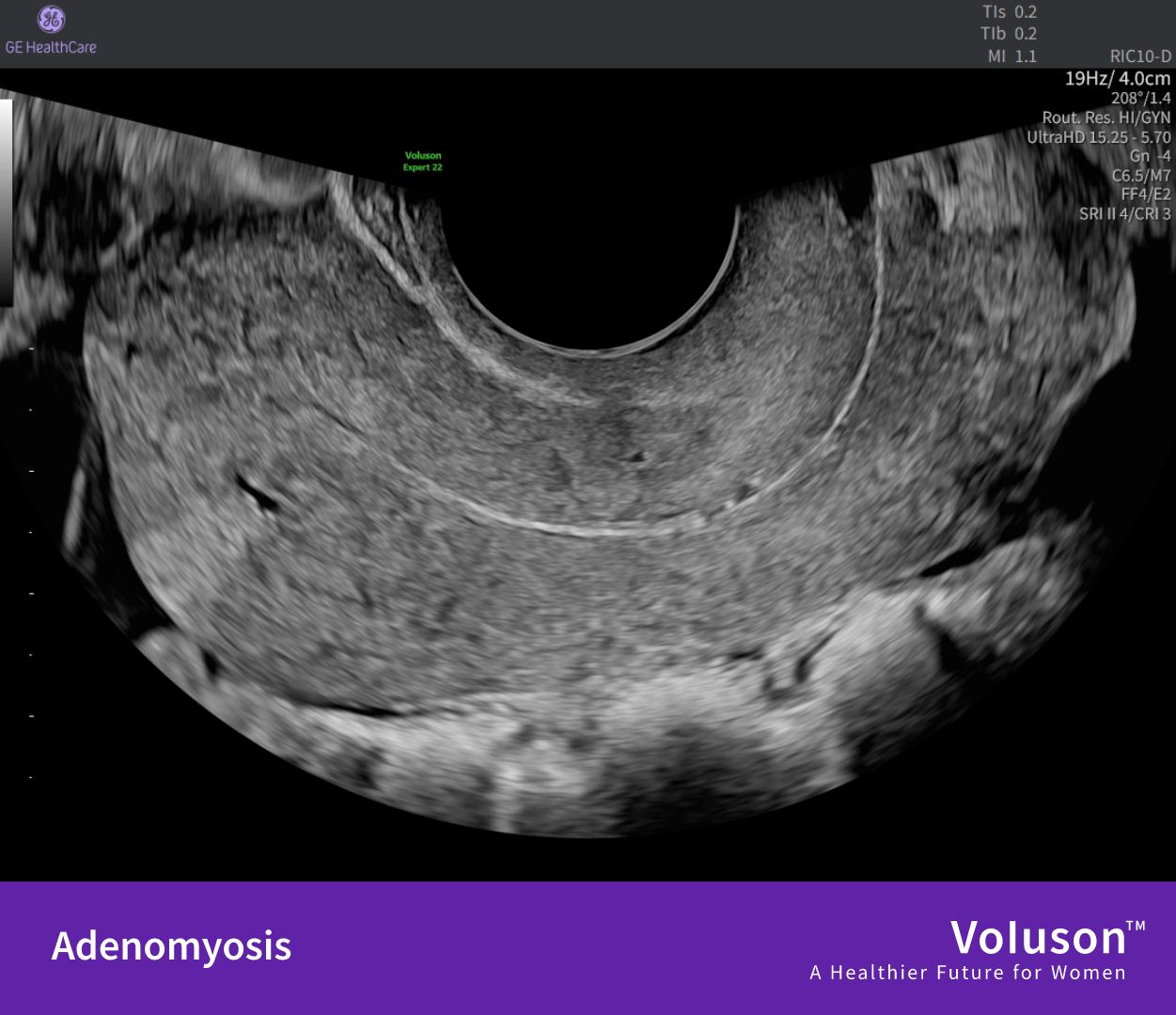
Task: Click the Adenomyosis caption label
Action: [x=171, y=945]
